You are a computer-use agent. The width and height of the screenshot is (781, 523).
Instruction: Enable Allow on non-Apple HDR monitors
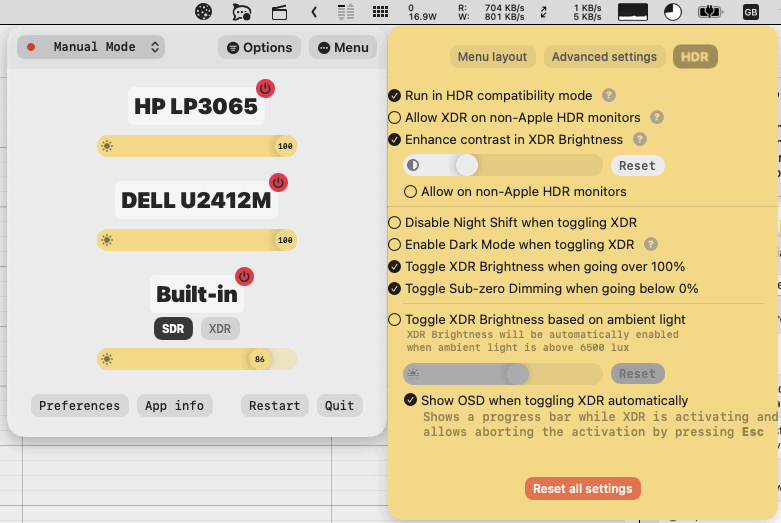(x=410, y=191)
